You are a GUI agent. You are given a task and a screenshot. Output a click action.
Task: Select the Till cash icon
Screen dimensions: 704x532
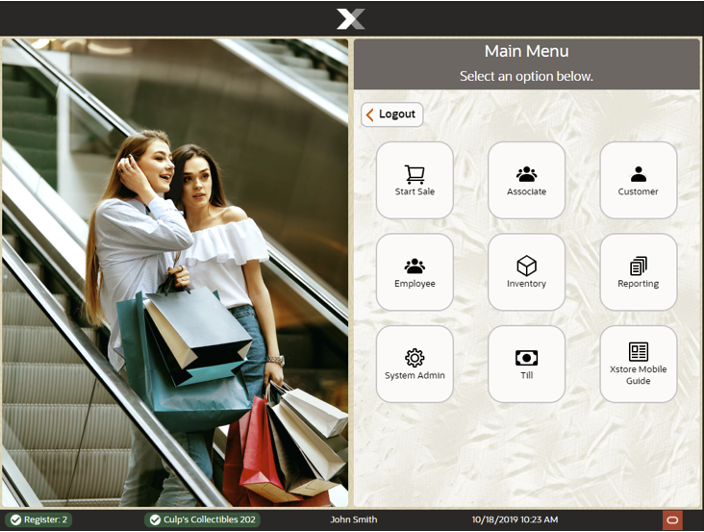point(526,358)
